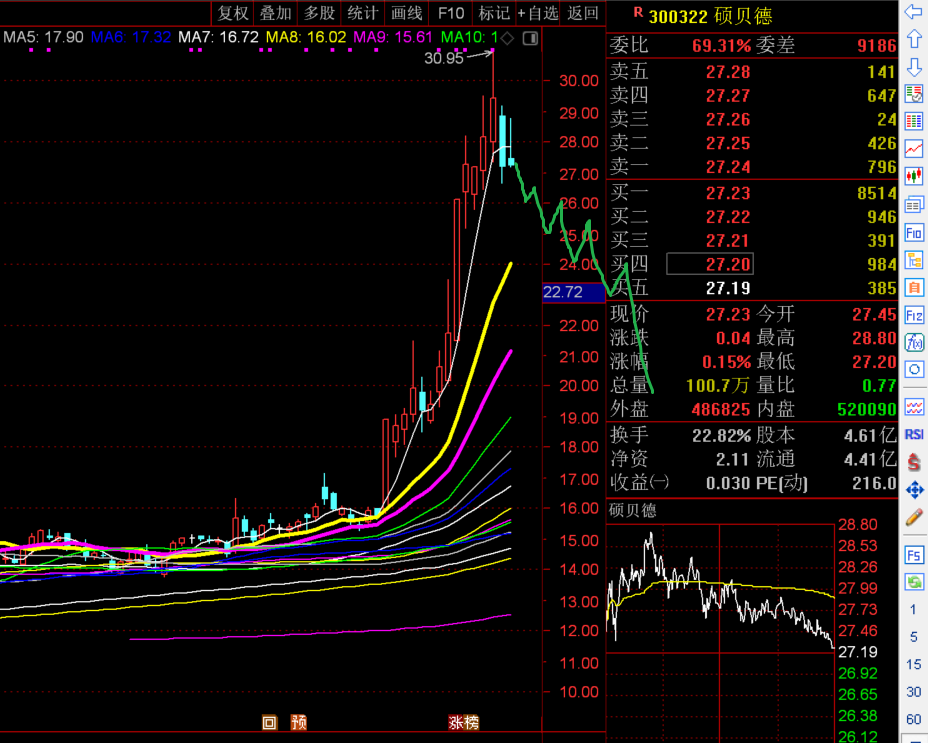Click the yellow MA8: 16.02 label
Viewport: 928px width, 743px height.
pos(306,37)
